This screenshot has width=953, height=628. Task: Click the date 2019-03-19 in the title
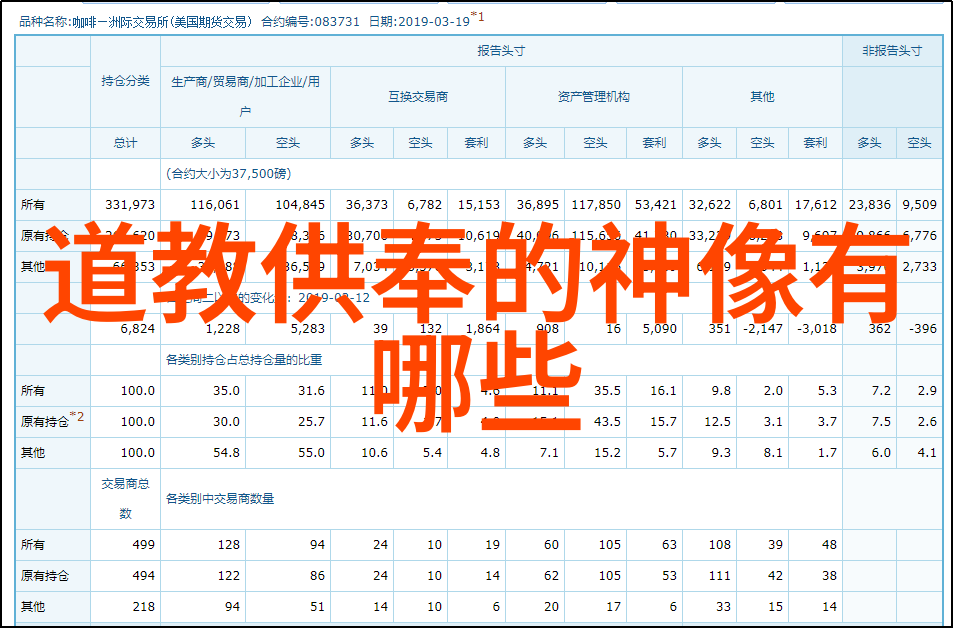pyautogui.click(x=435, y=20)
